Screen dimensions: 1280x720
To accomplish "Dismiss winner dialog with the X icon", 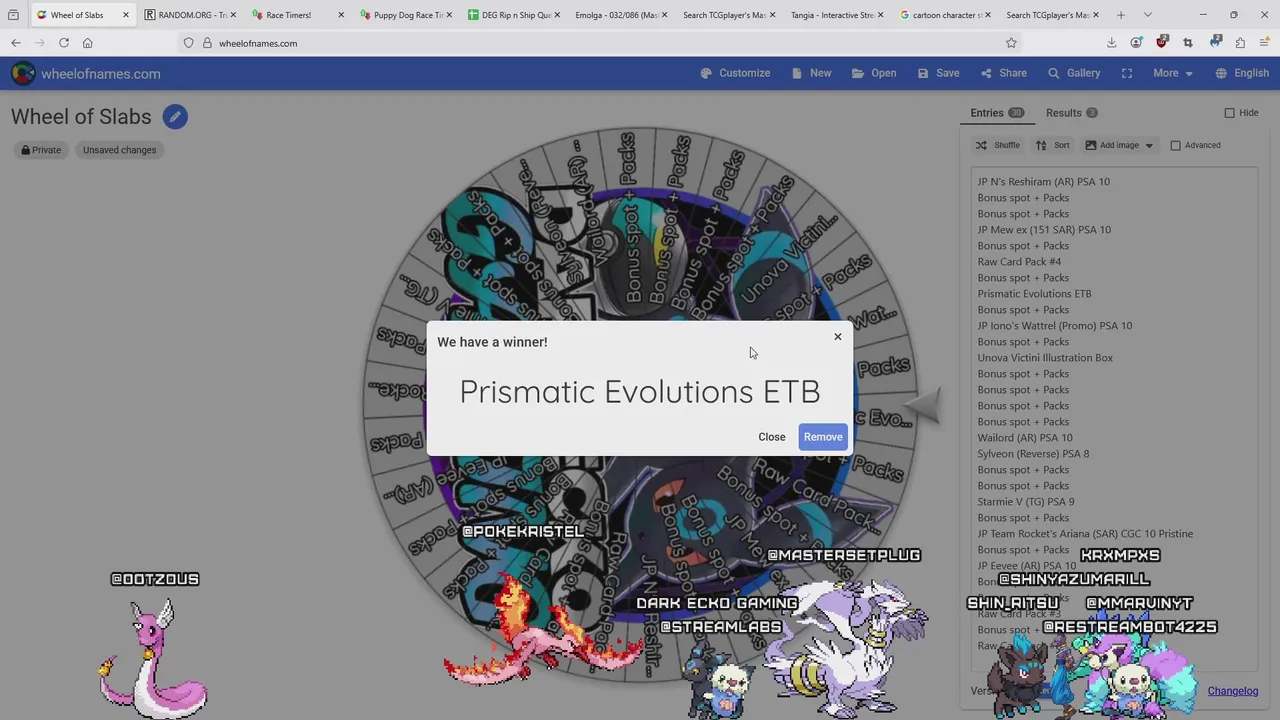I will pyautogui.click(x=838, y=336).
